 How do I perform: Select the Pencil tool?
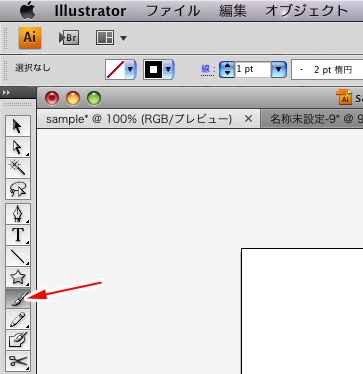[18, 320]
